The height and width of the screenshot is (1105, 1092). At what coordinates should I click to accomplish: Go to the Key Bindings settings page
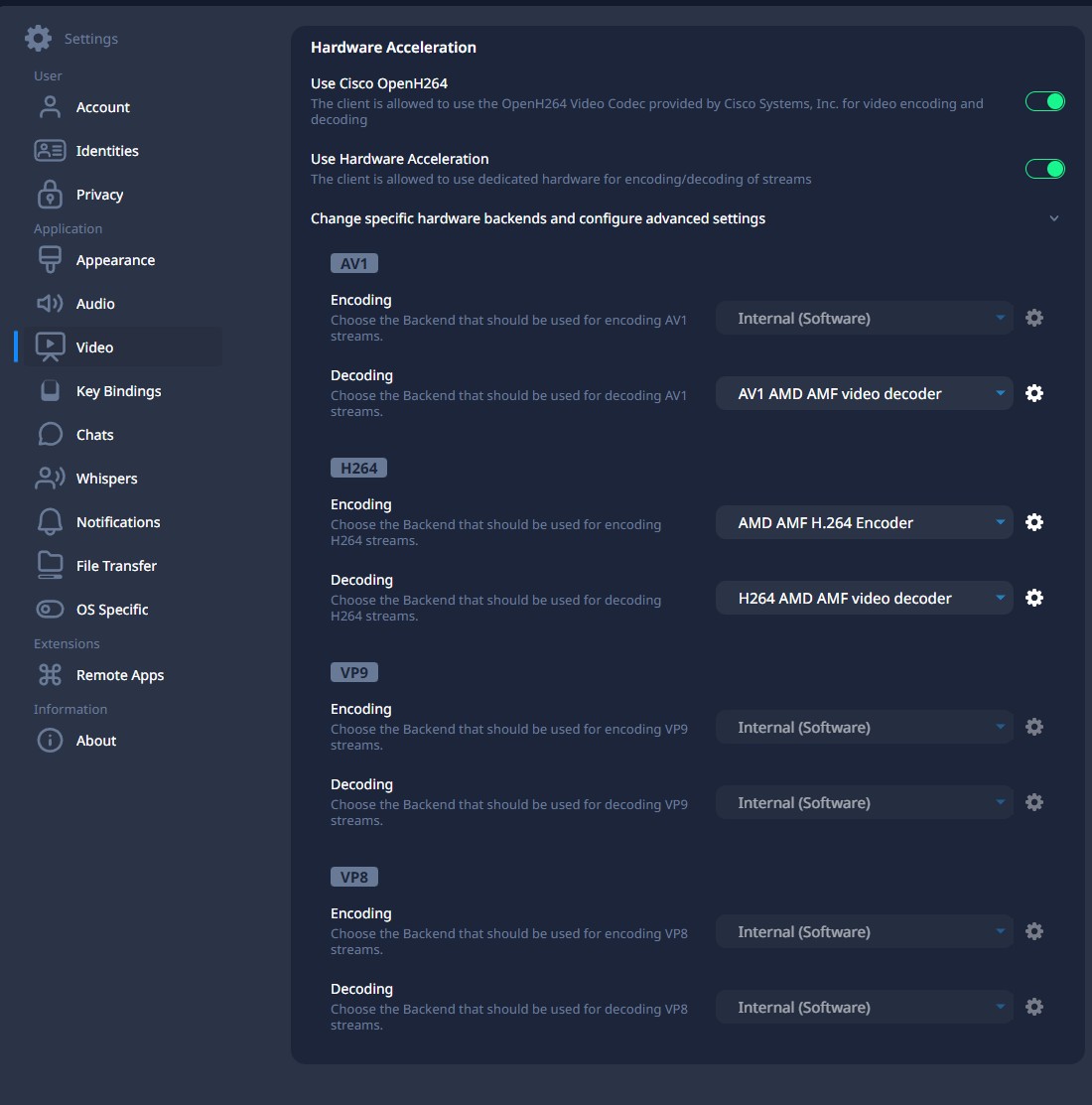[118, 391]
